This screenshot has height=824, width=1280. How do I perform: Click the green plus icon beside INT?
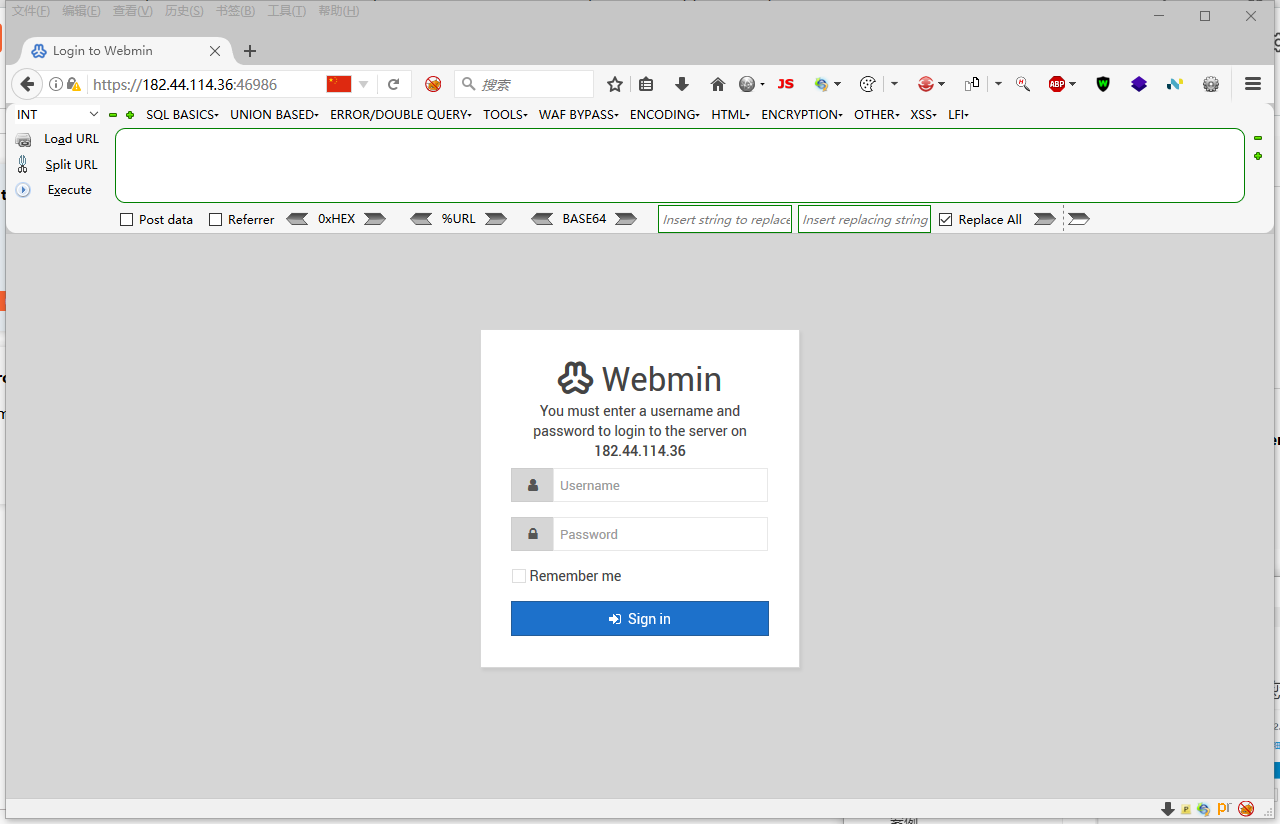point(130,115)
